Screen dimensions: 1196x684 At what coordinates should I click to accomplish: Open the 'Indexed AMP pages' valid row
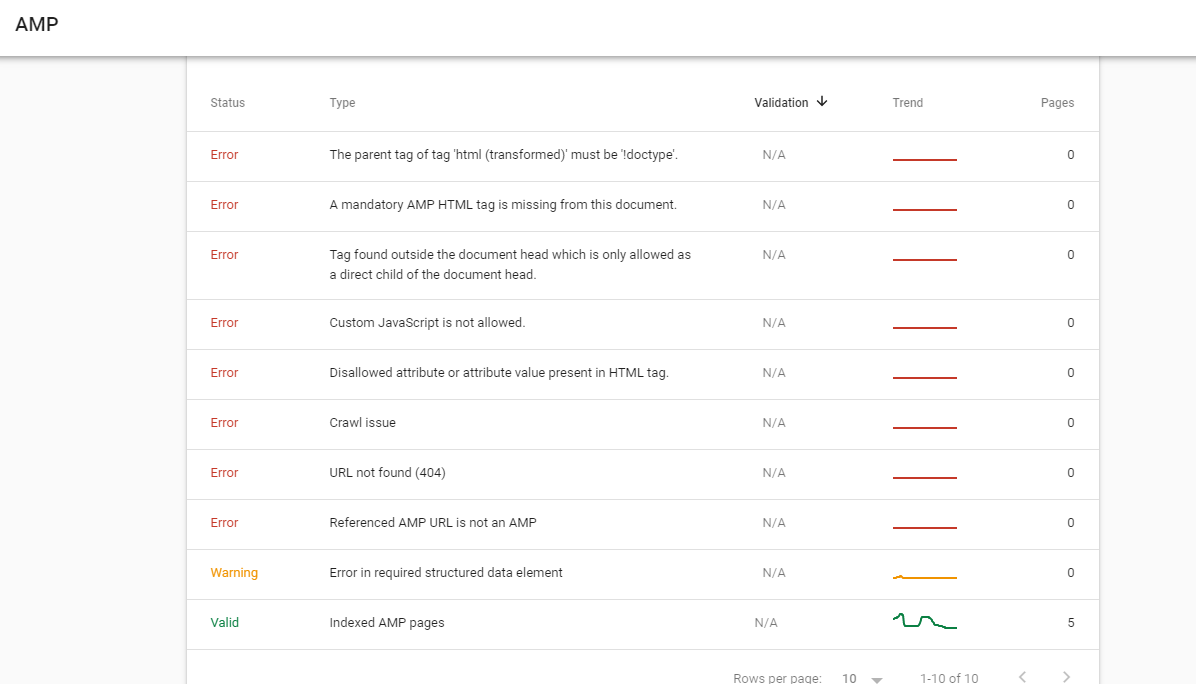[387, 623]
